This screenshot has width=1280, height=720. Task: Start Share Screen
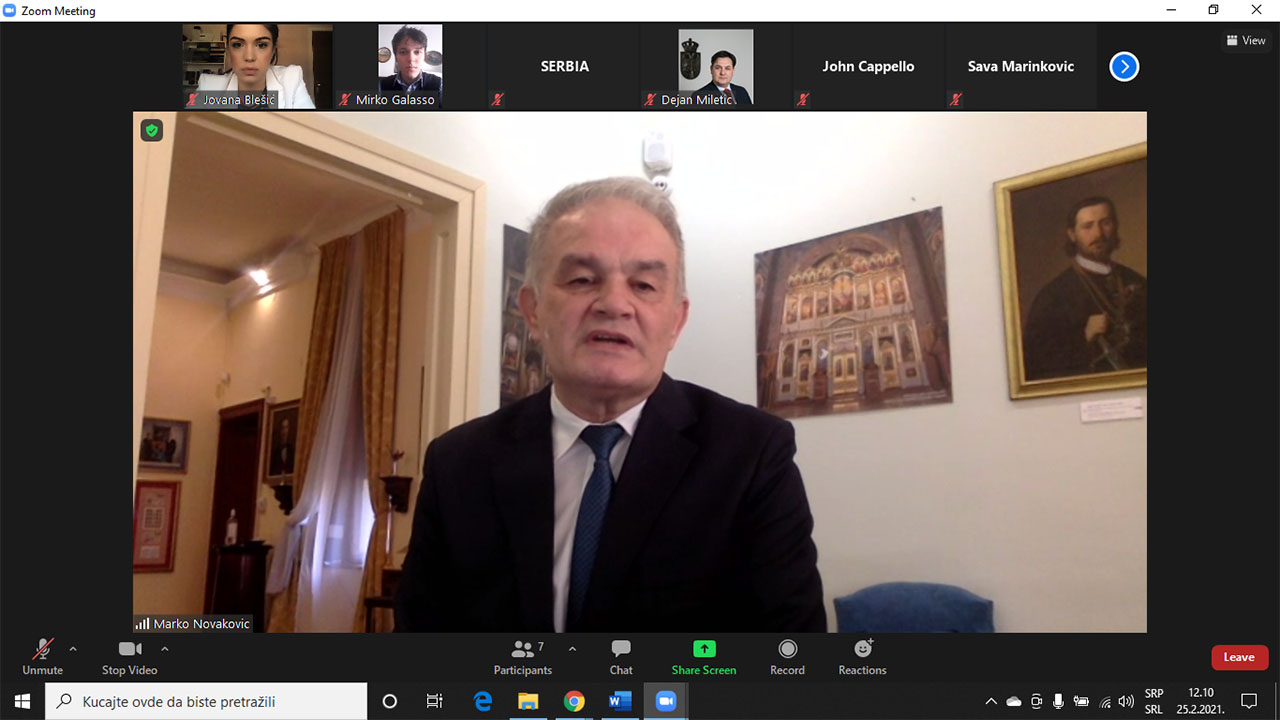(x=704, y=658)
